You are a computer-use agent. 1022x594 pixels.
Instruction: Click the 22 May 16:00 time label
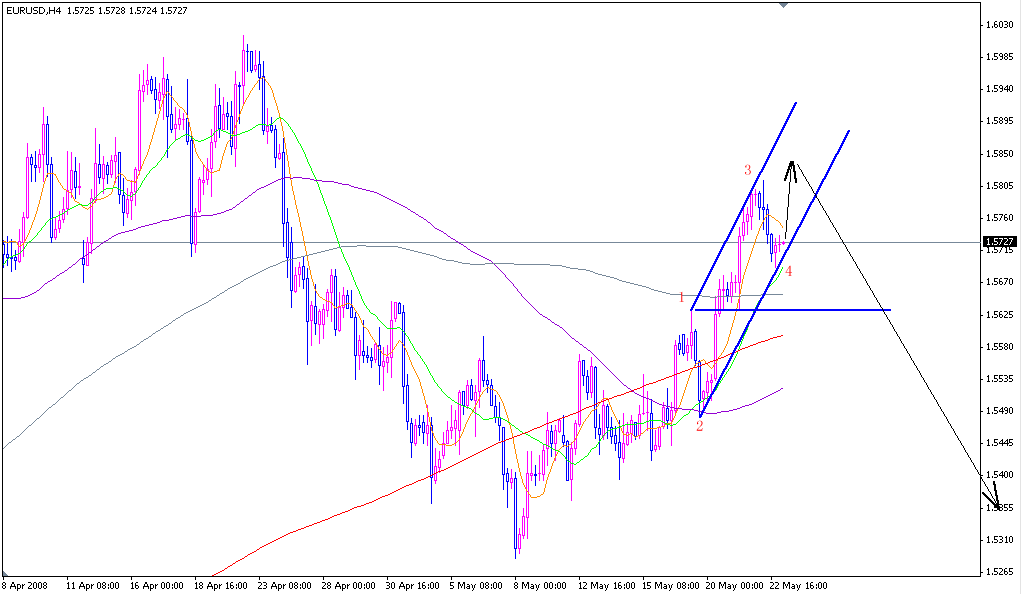coord(798,586)
